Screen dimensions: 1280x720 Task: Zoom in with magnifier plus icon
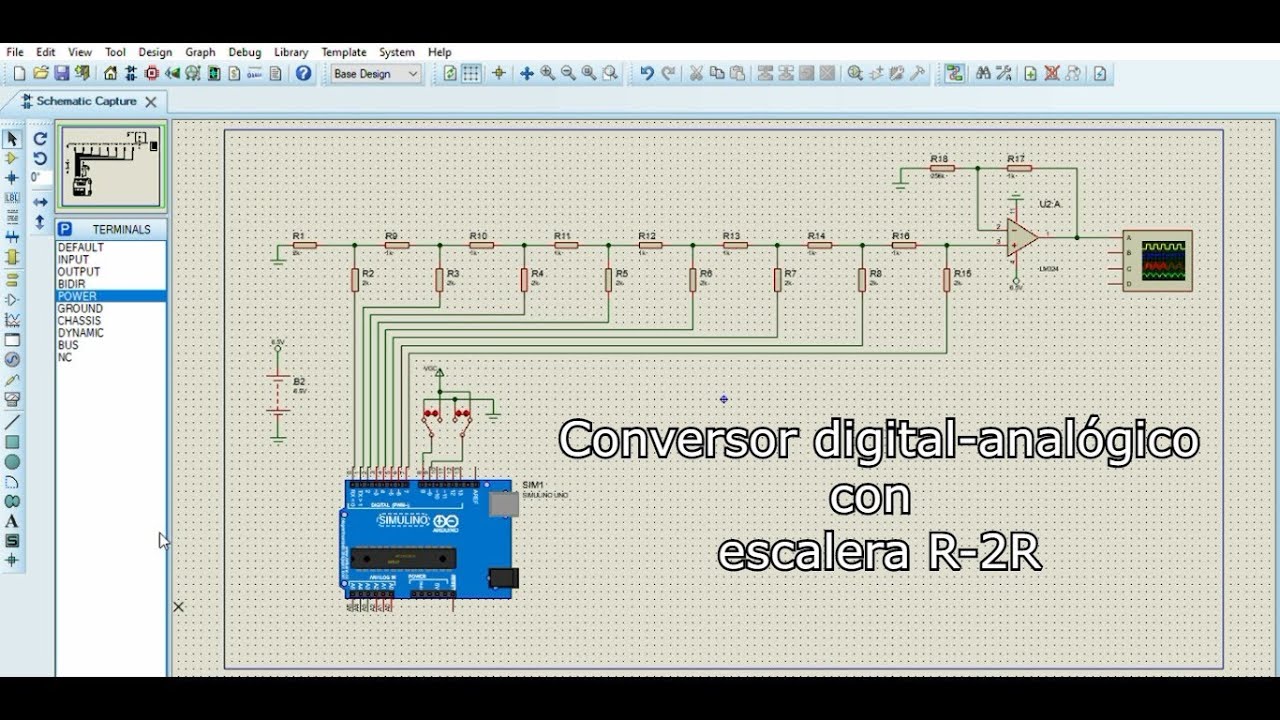pyautogui.click(x=548, y=73)
